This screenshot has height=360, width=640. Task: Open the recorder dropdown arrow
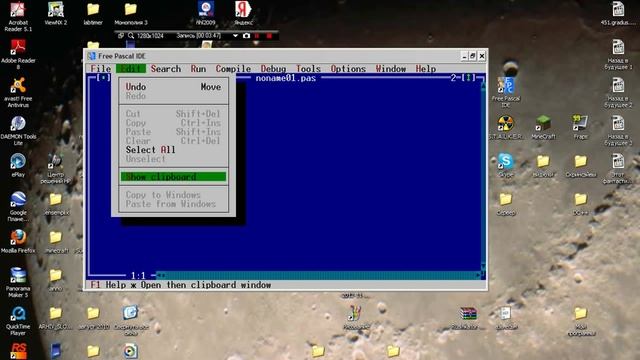236,36
